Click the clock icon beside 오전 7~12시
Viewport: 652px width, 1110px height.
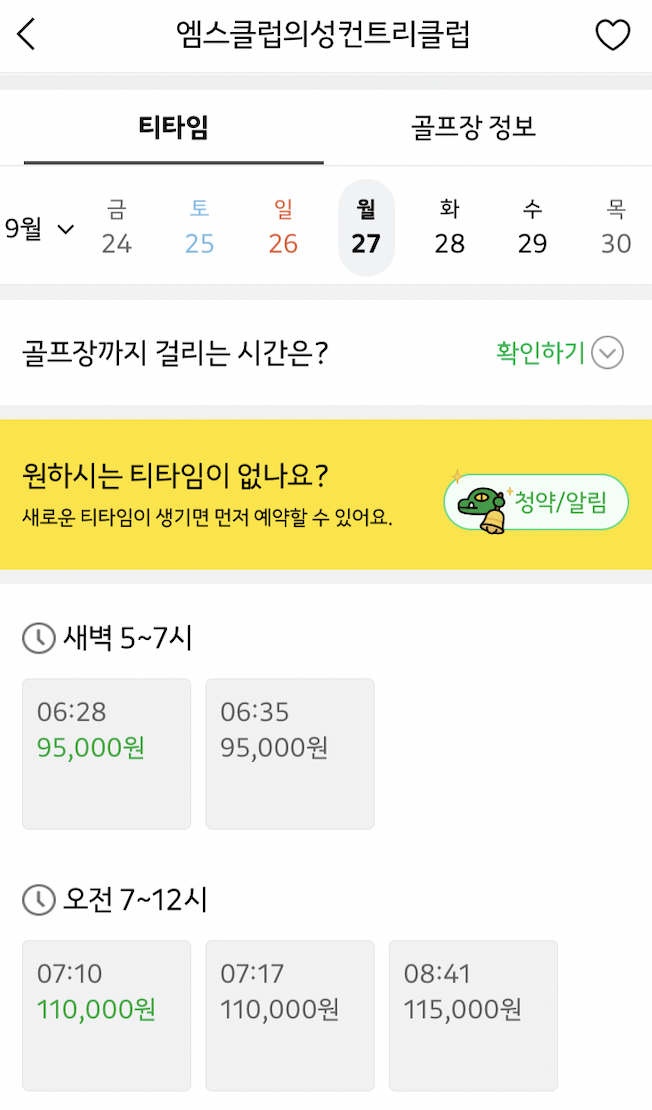tap(38, 900)
